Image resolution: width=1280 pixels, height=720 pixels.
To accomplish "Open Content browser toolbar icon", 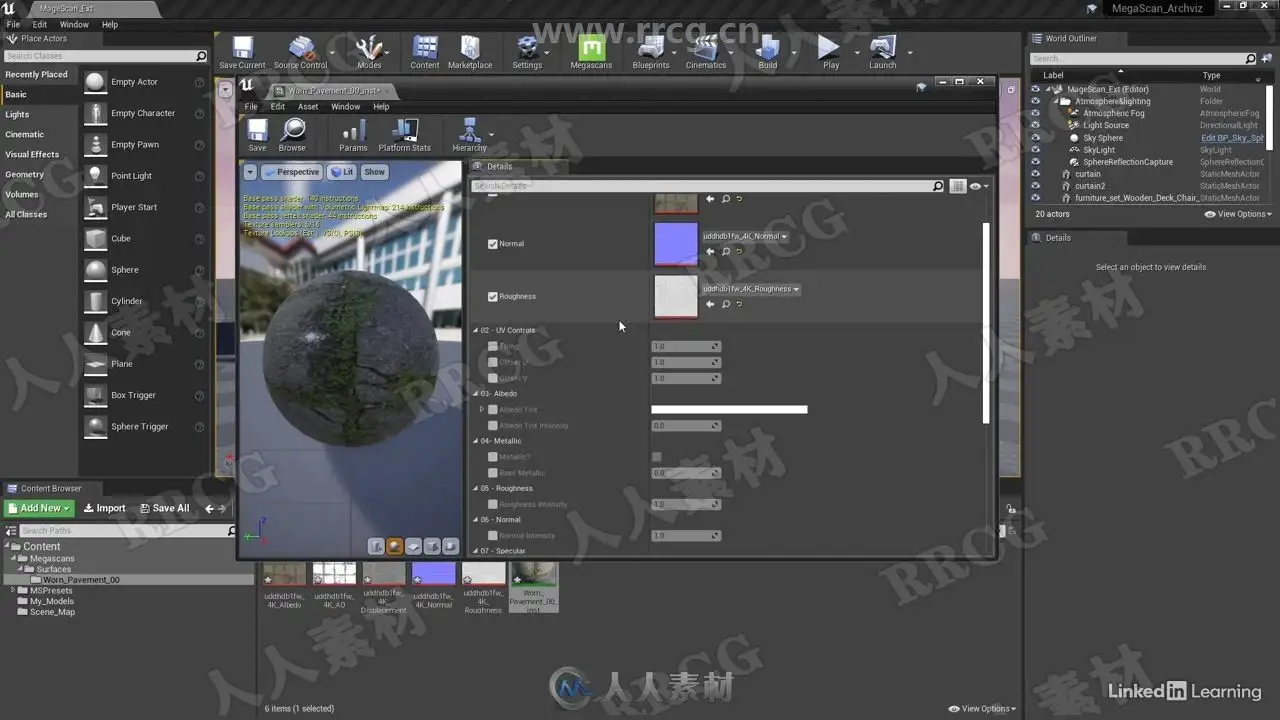I will [x=425, y=53].
